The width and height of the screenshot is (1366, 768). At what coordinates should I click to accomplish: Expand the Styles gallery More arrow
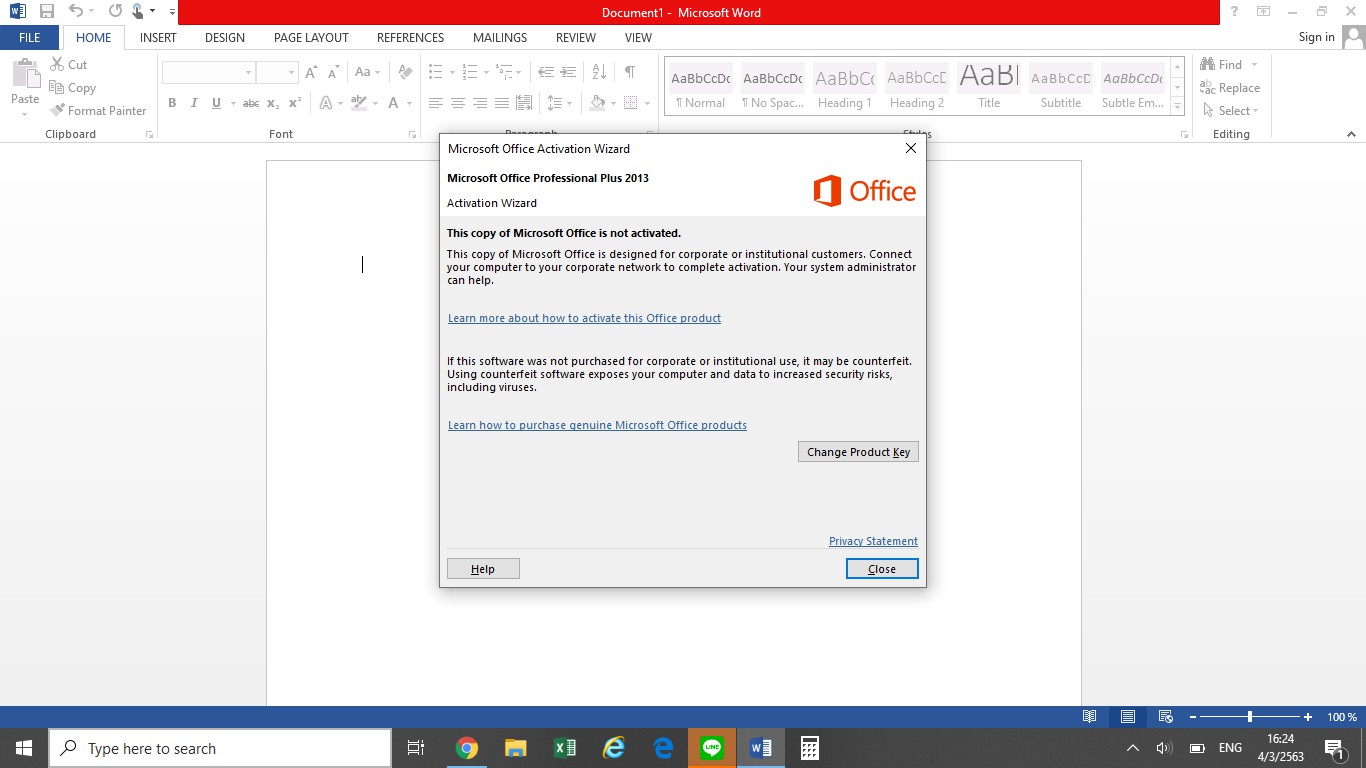tap(1177, 107)
